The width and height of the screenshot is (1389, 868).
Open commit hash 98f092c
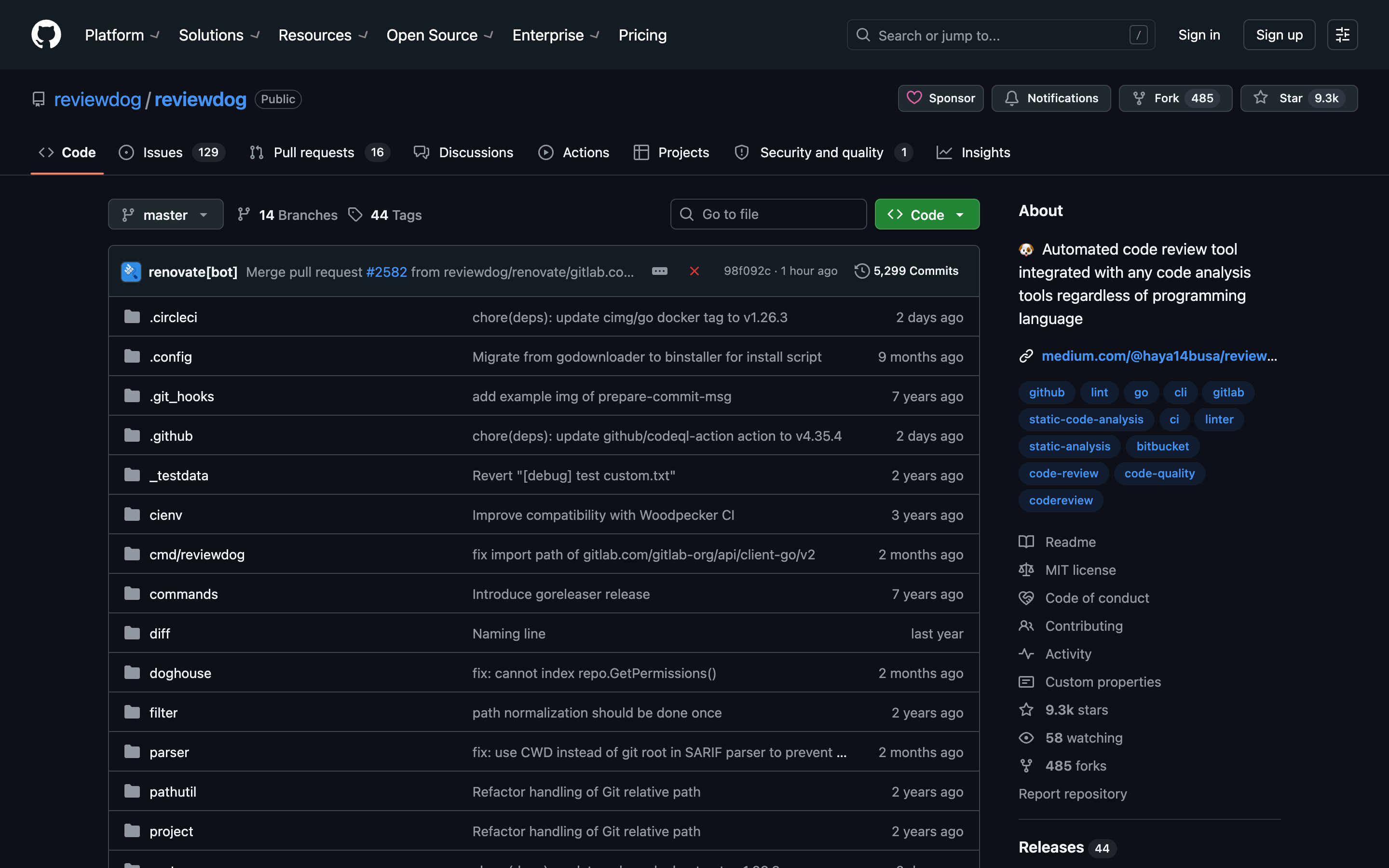[747, 271]
